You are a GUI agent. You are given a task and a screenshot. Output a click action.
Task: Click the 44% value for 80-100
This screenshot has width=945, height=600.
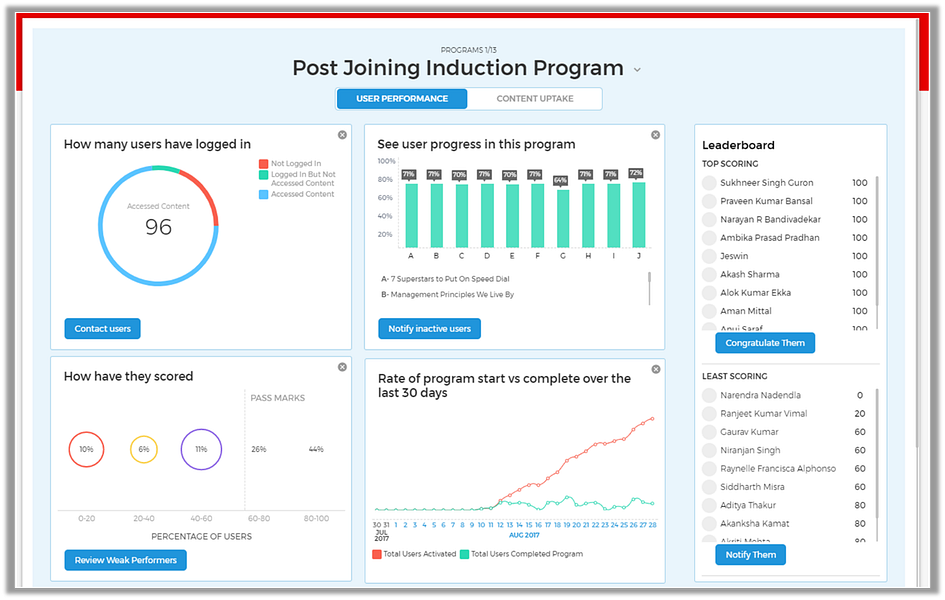(316, 449)
